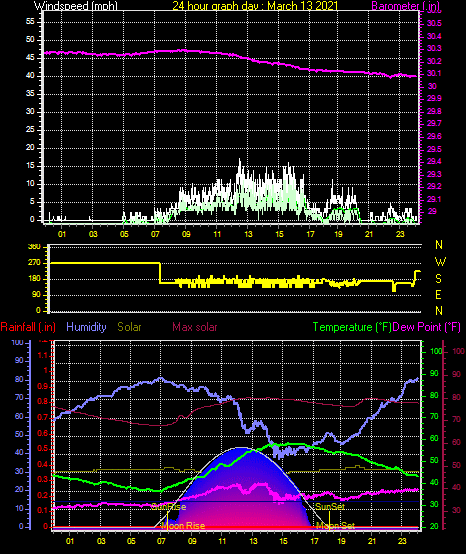Click the 'Windspeed (mph)' axis title

[76, 6]
